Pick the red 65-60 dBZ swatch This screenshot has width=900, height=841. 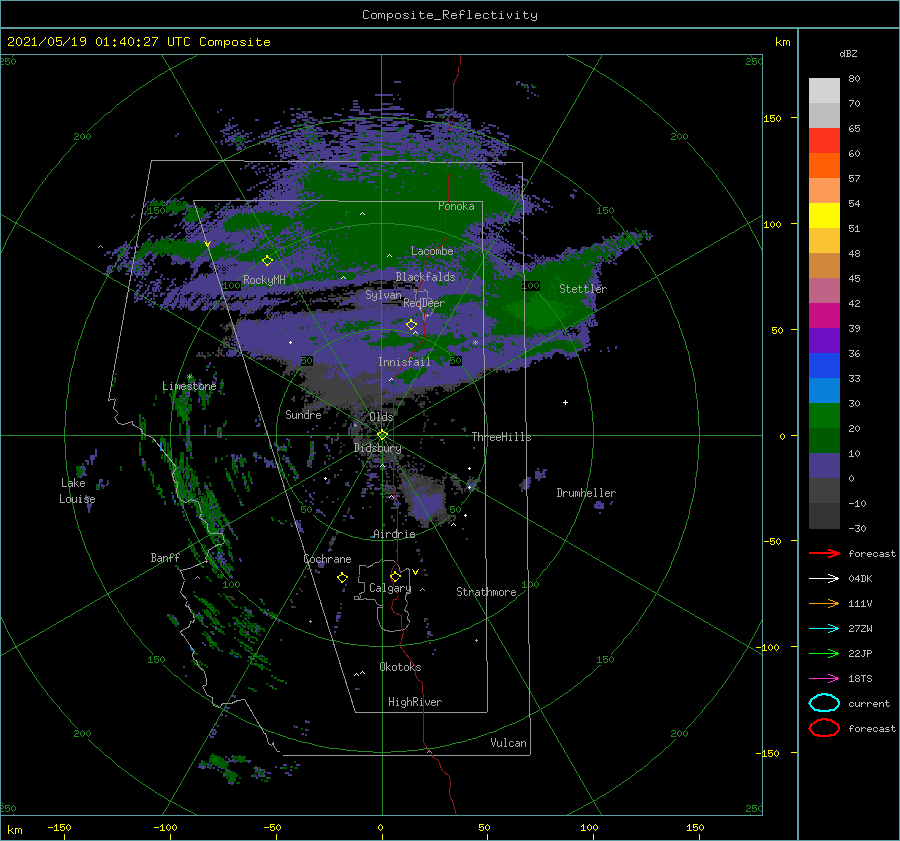(824, 140)
